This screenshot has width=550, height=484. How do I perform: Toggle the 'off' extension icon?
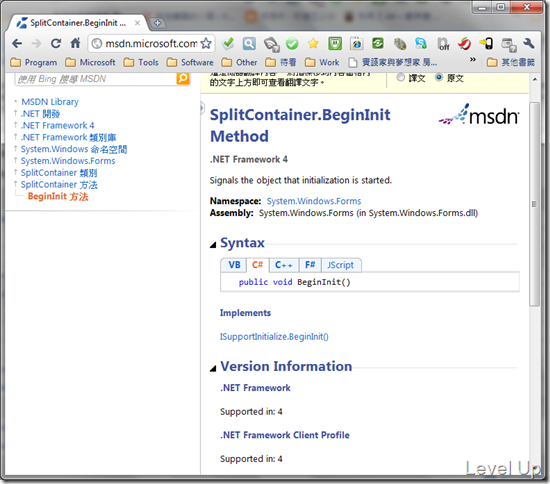[443, 44]
